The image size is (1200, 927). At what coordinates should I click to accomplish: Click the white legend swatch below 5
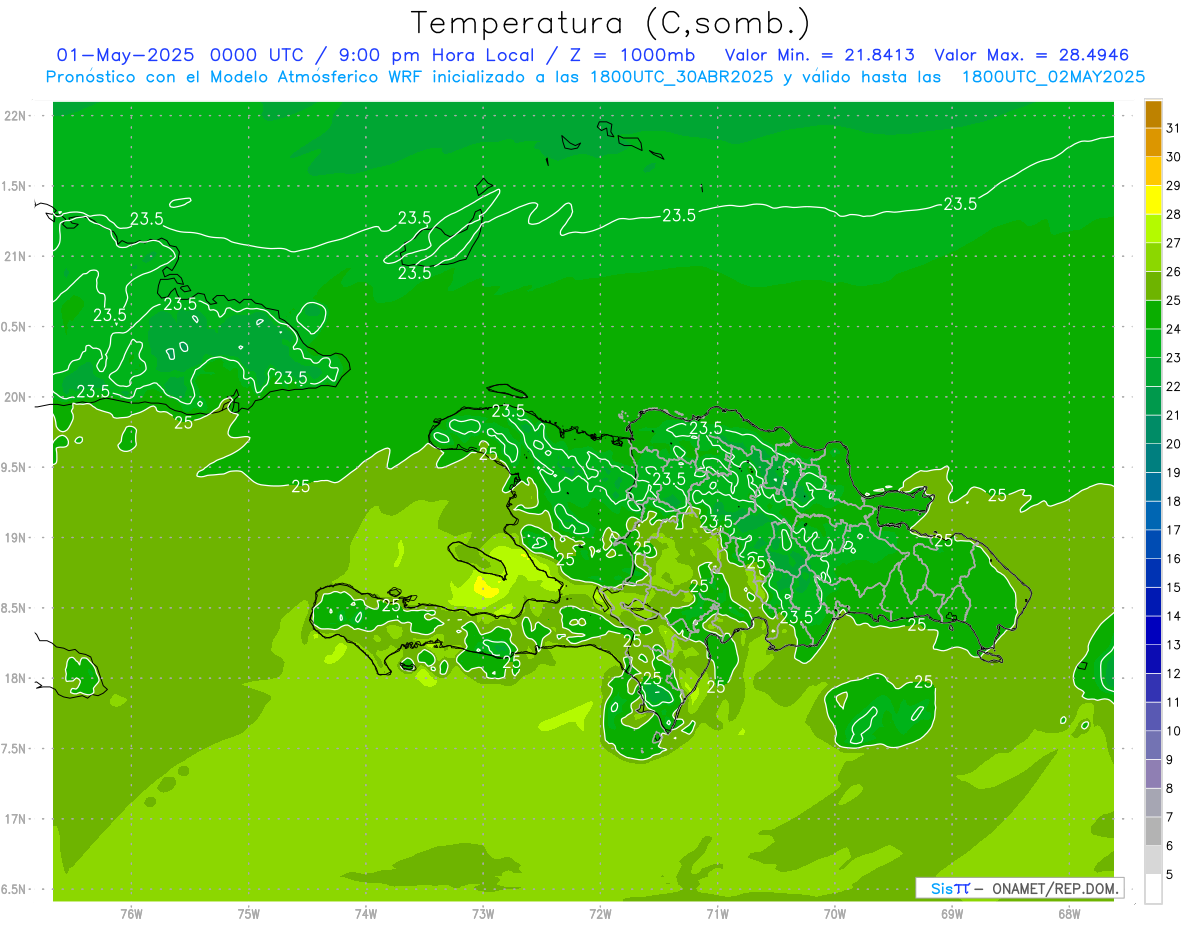tap(1153, 888)
